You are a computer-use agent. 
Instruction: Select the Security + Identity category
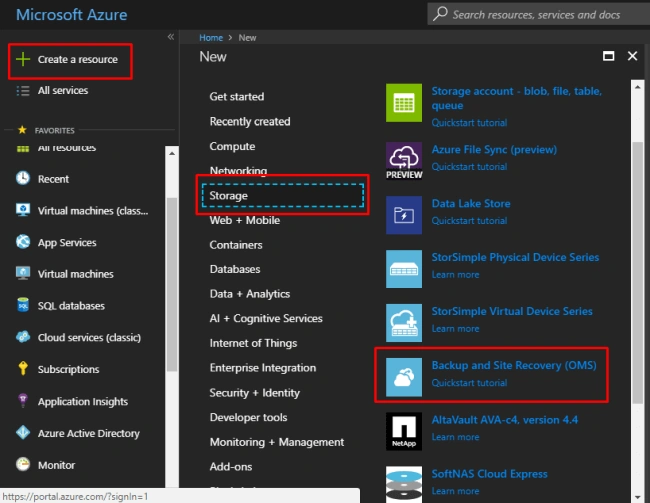[x=255, y=393]
